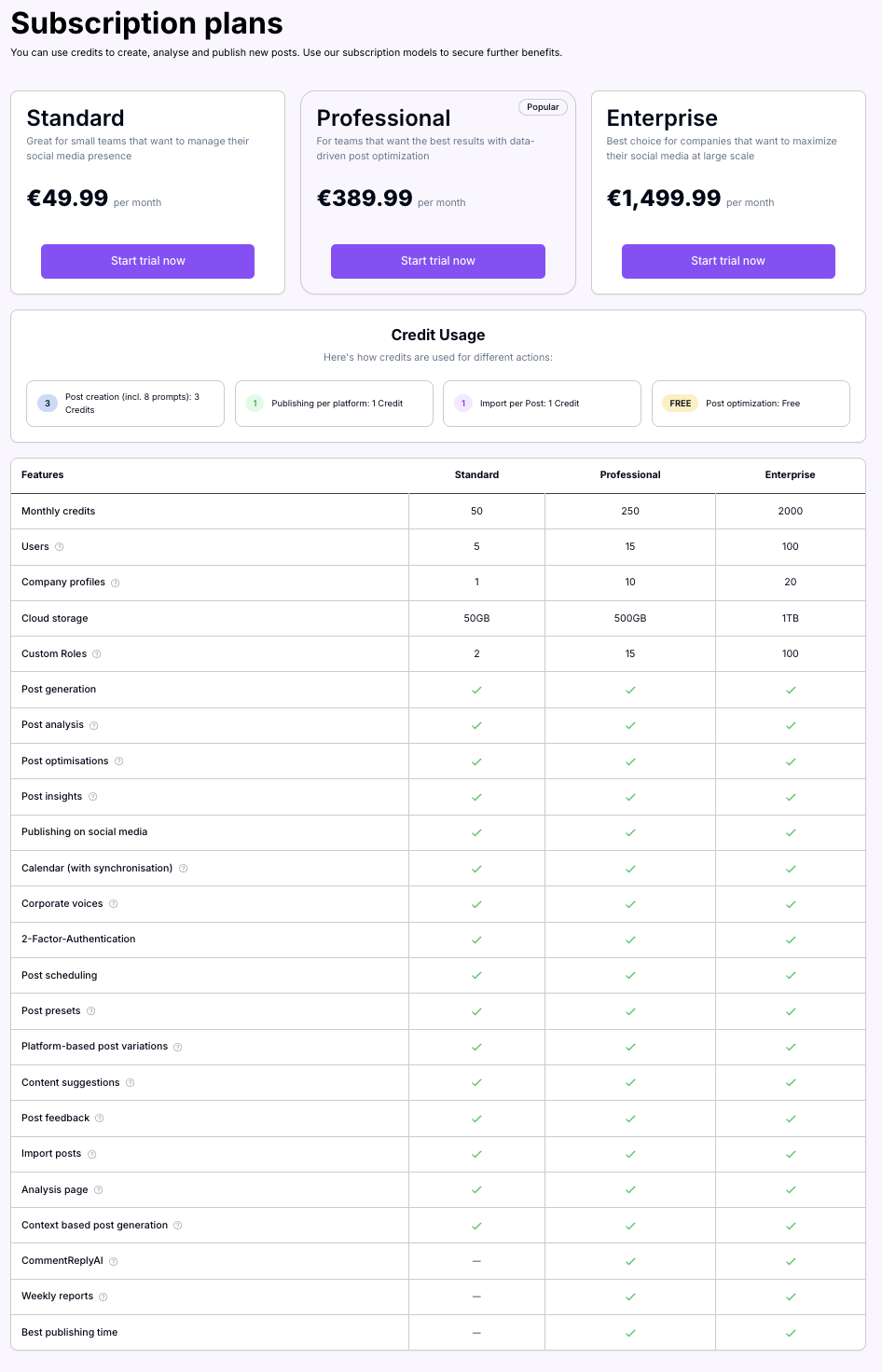Click the Publishing per platform credit card

pyautogui.click(x=334, y=404)
